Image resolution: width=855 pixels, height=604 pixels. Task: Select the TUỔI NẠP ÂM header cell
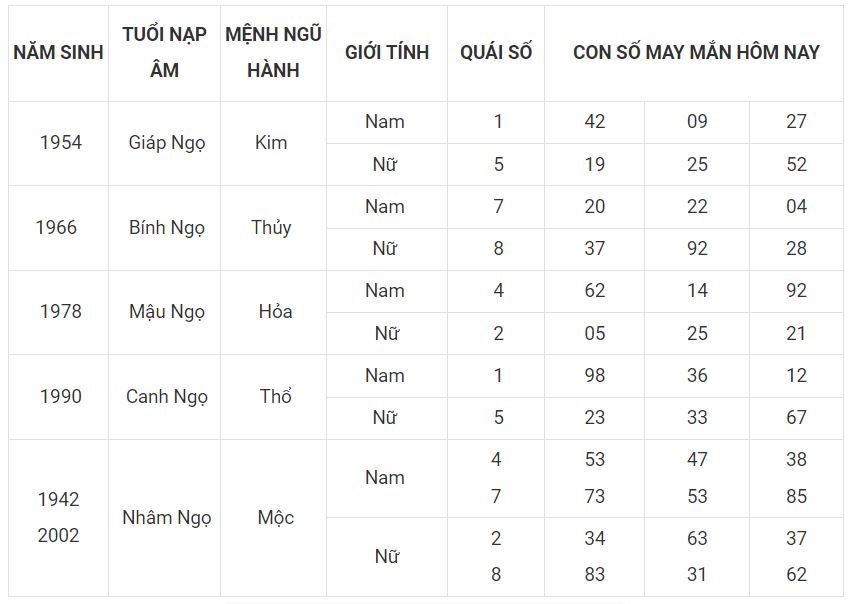tap(165, 52)
